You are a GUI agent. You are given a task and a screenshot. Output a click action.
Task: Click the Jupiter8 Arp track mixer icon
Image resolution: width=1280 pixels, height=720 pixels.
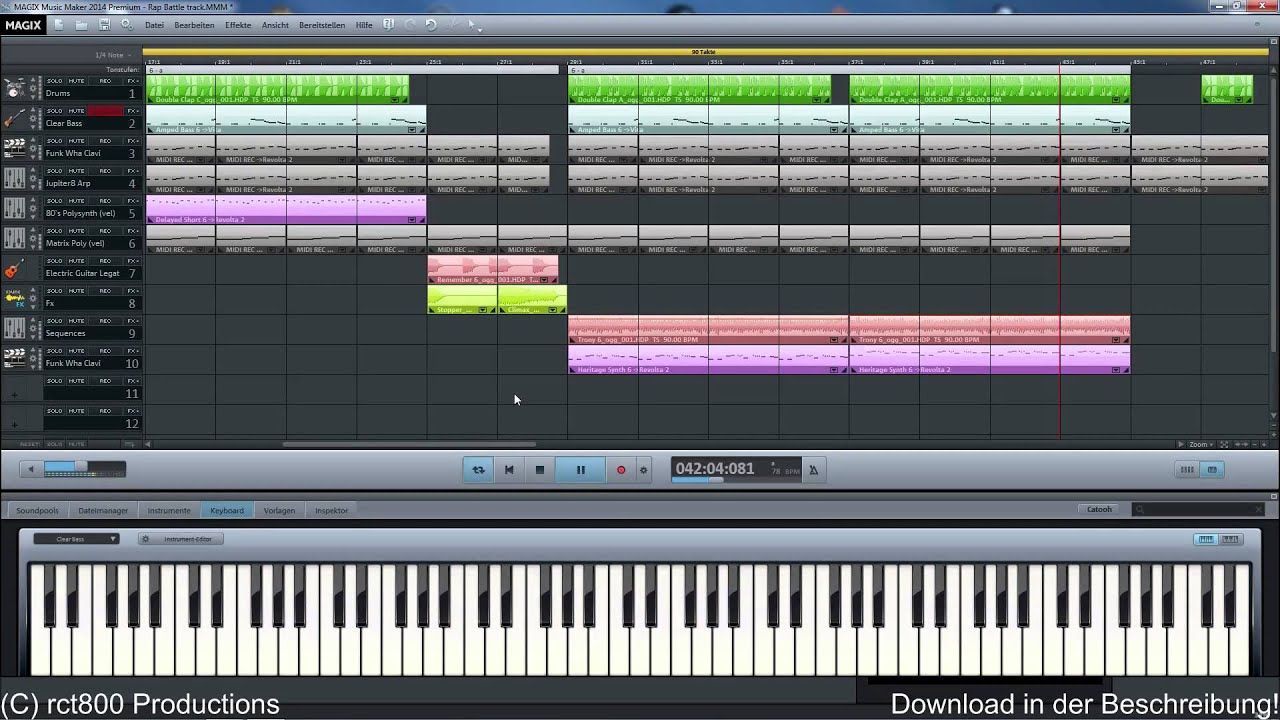click(14, 178)
